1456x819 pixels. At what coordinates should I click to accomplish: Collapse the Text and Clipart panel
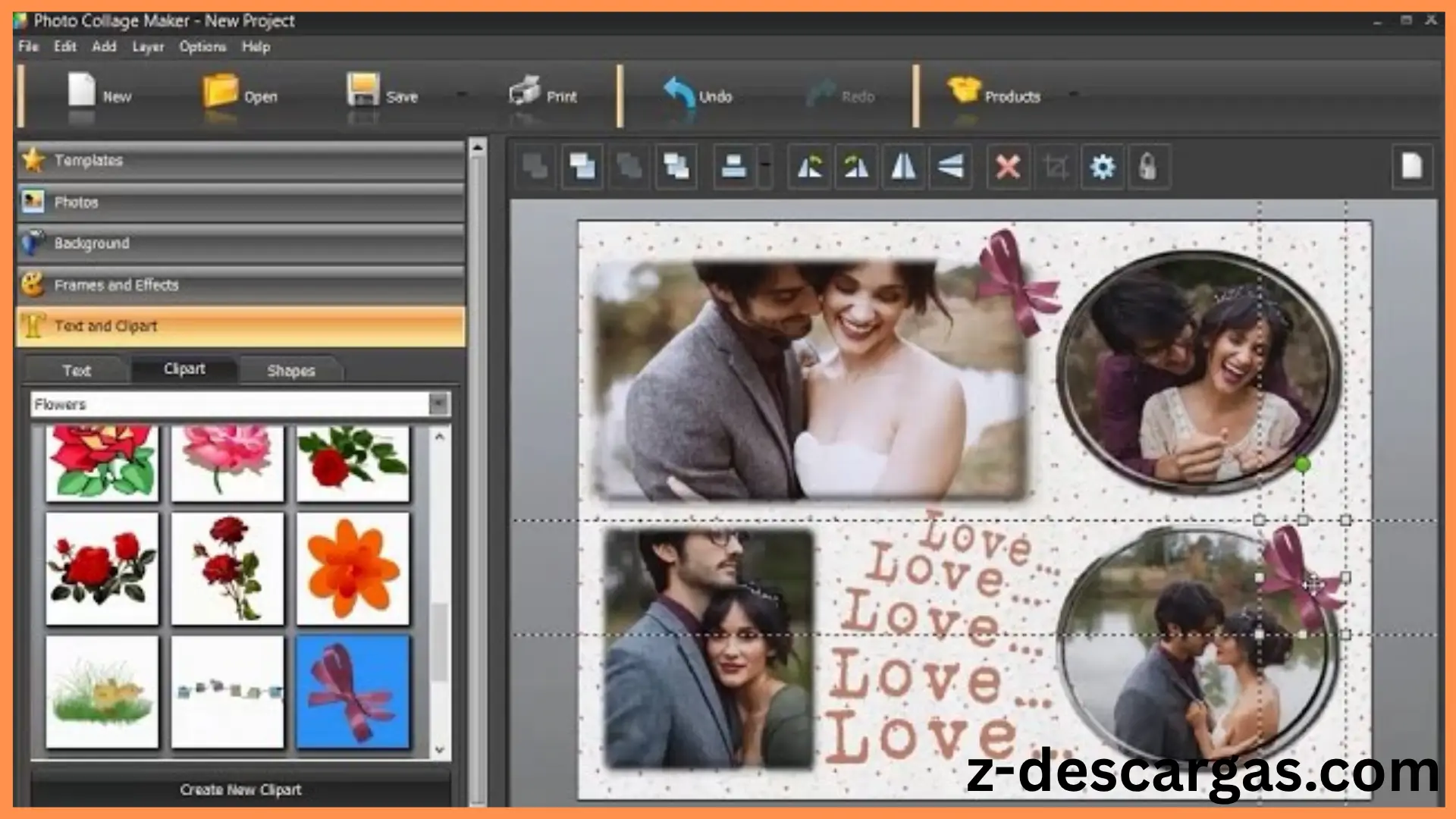pos(240,326)
